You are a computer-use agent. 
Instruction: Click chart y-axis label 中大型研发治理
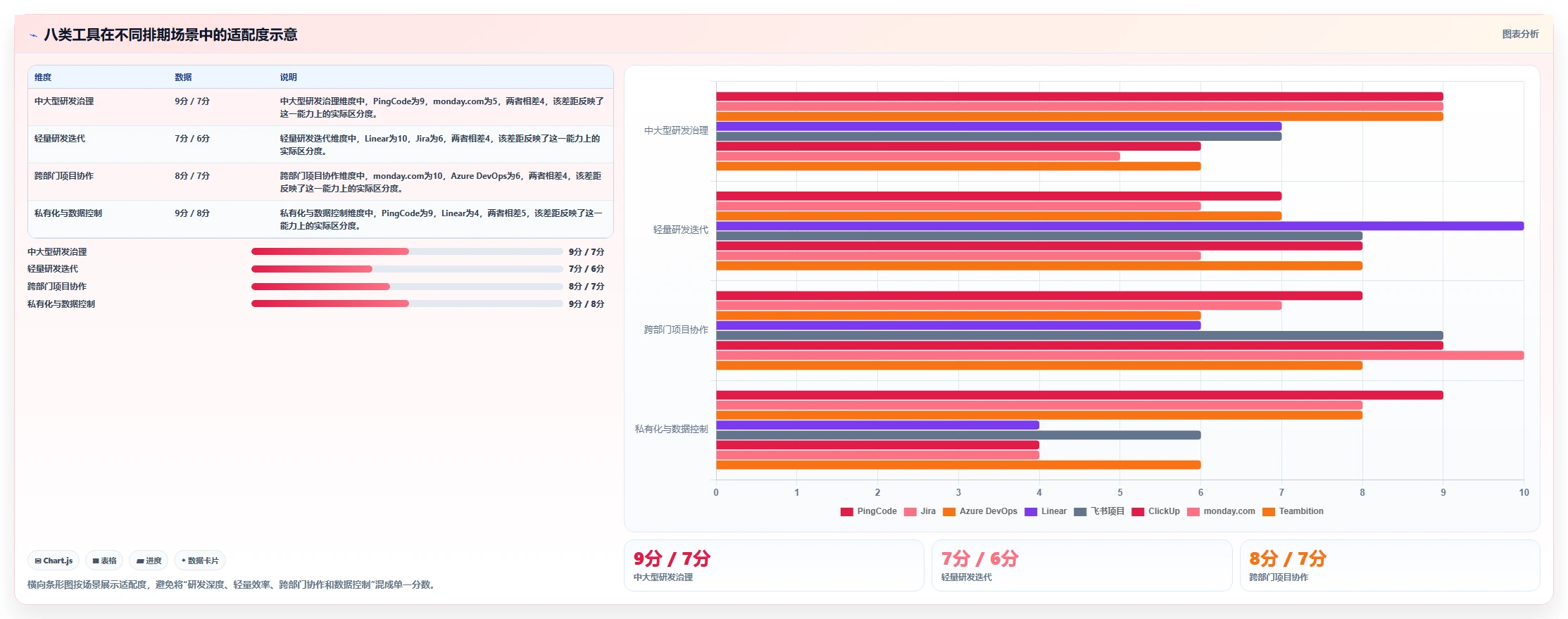coord(676,131)
